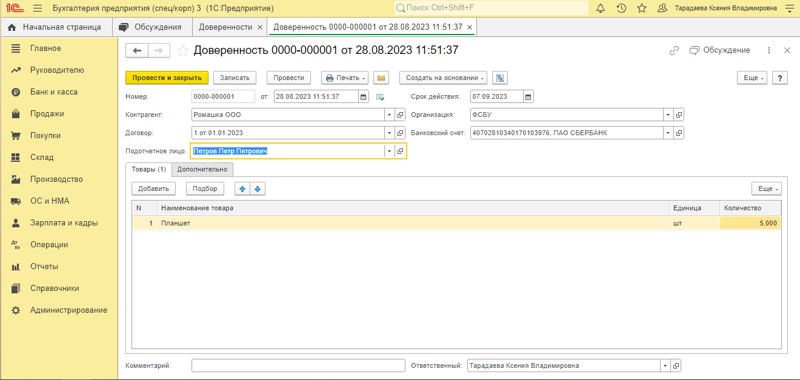
Task: Open Контрагент Ромашка ООО record icon
Action: [401, 115]
